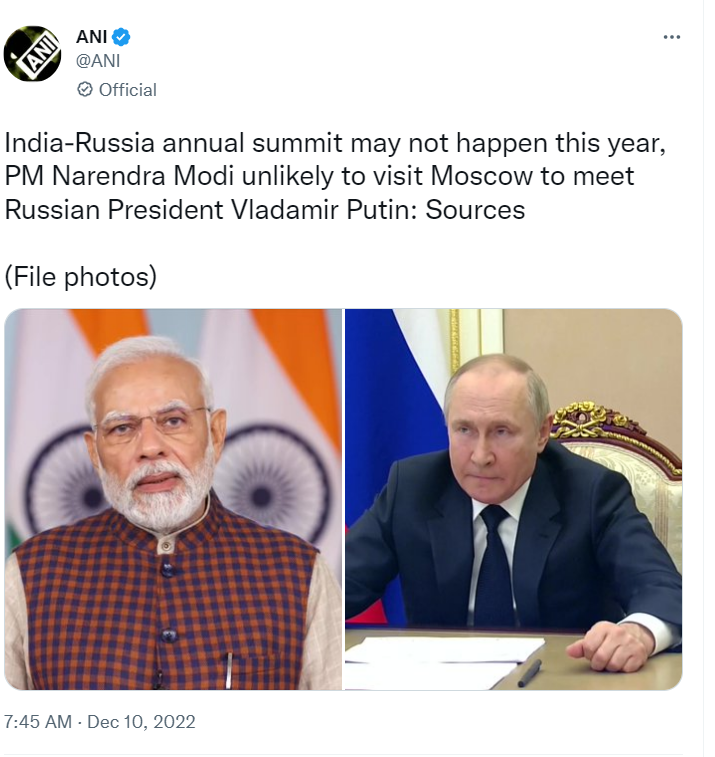Click the Dec 10, 2022 date

(x=141, y=721)
